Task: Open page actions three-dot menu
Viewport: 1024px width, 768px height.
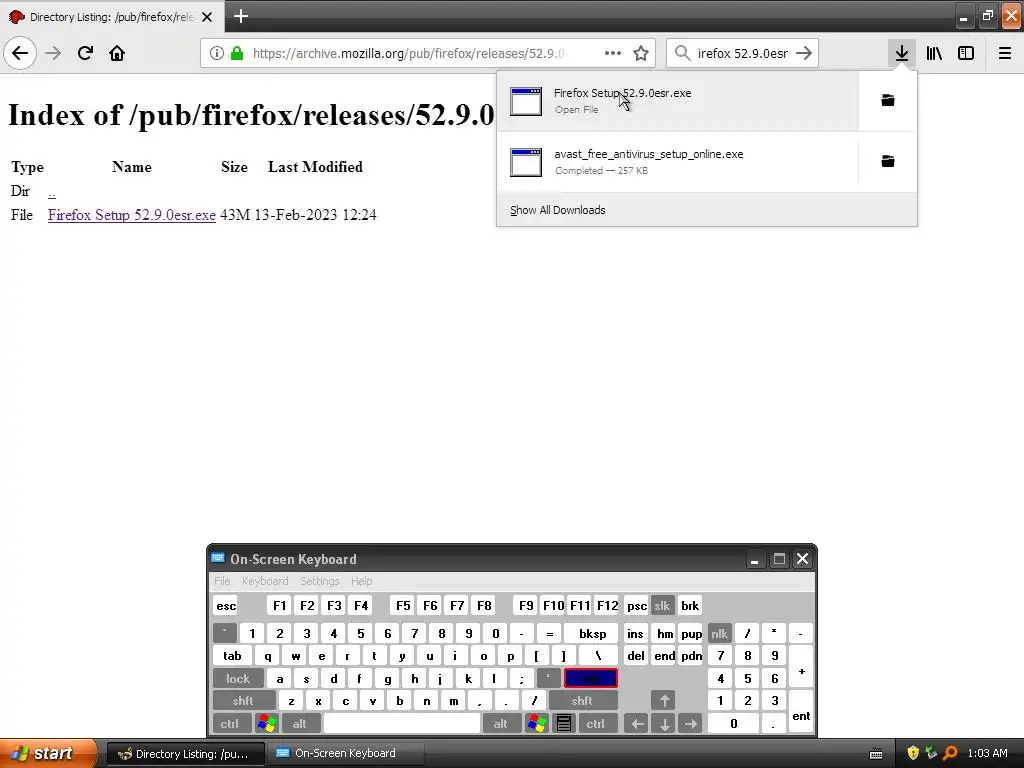Action: pyautogui.click(x=613, y=53)
